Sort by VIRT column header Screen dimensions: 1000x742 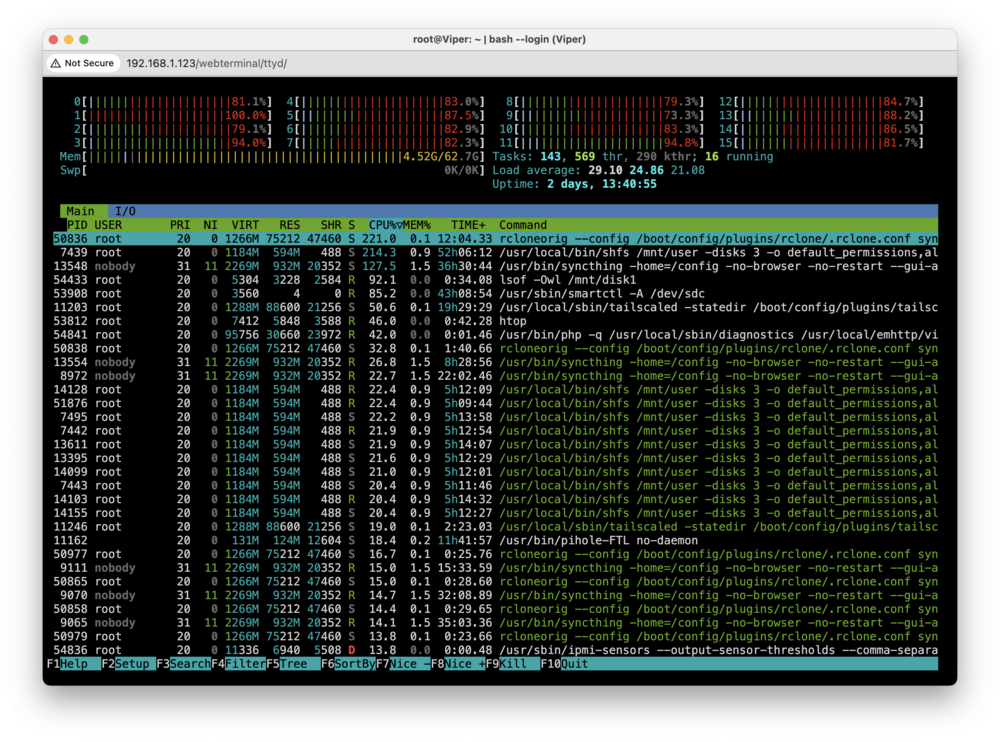click(245, 225)
